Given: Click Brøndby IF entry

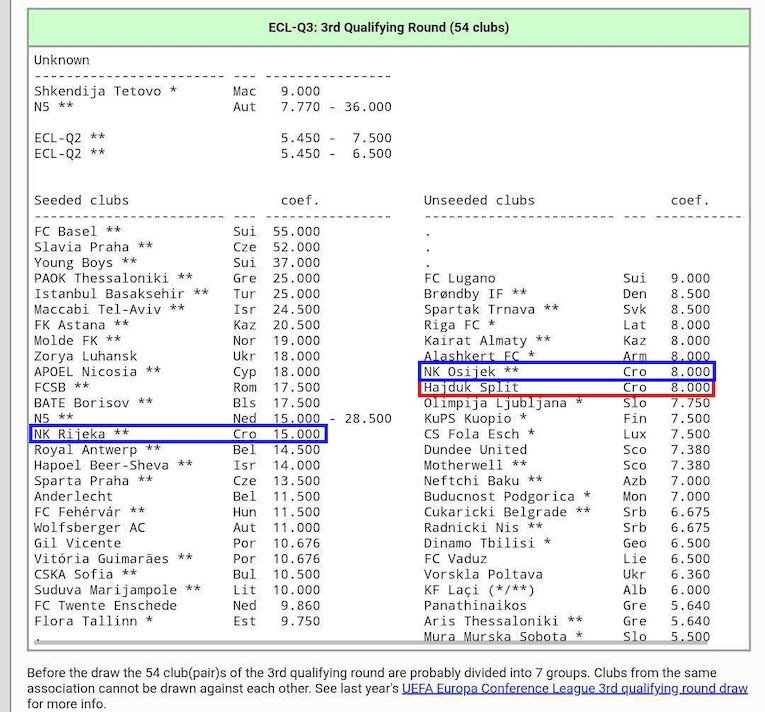Looking at the screenshot, I should pos(567,294).
